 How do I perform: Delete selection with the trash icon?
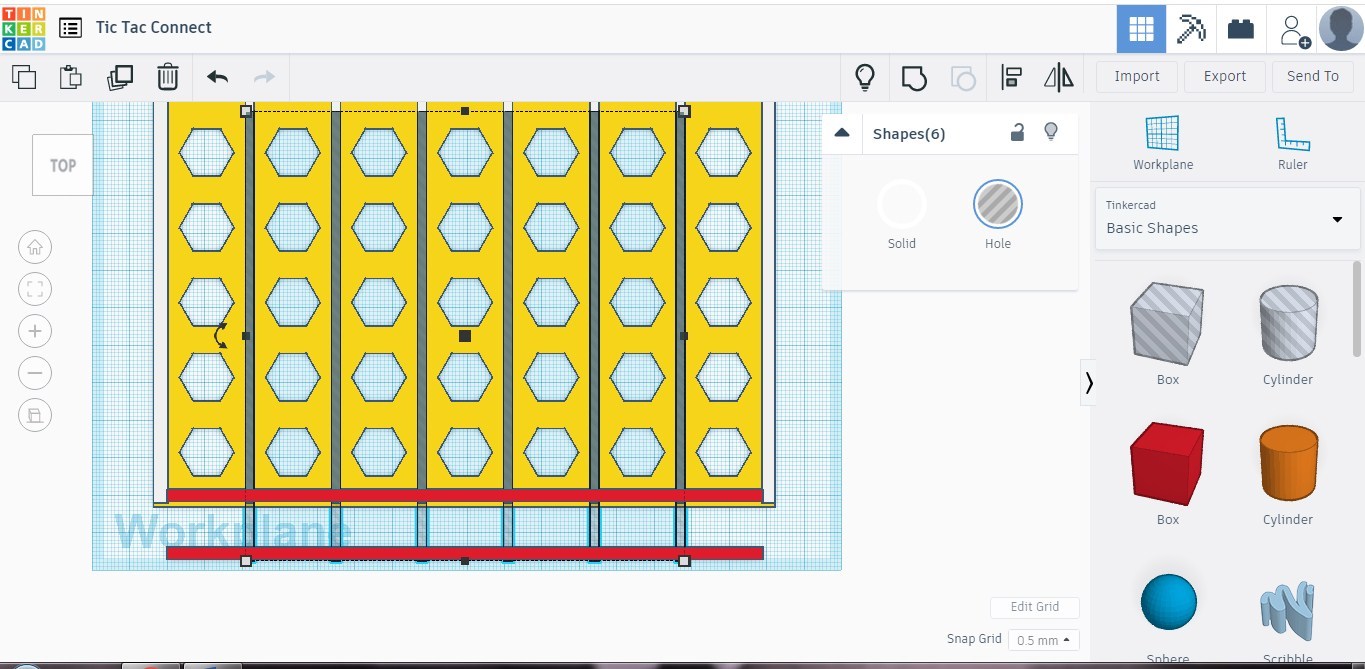168,77
